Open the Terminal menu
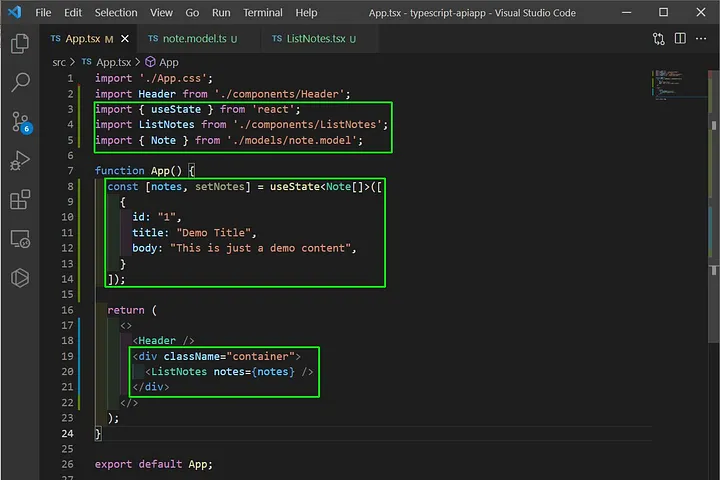The width and height of the screenshot is (720, 480). pyautogui.click(x=263, y=12)
